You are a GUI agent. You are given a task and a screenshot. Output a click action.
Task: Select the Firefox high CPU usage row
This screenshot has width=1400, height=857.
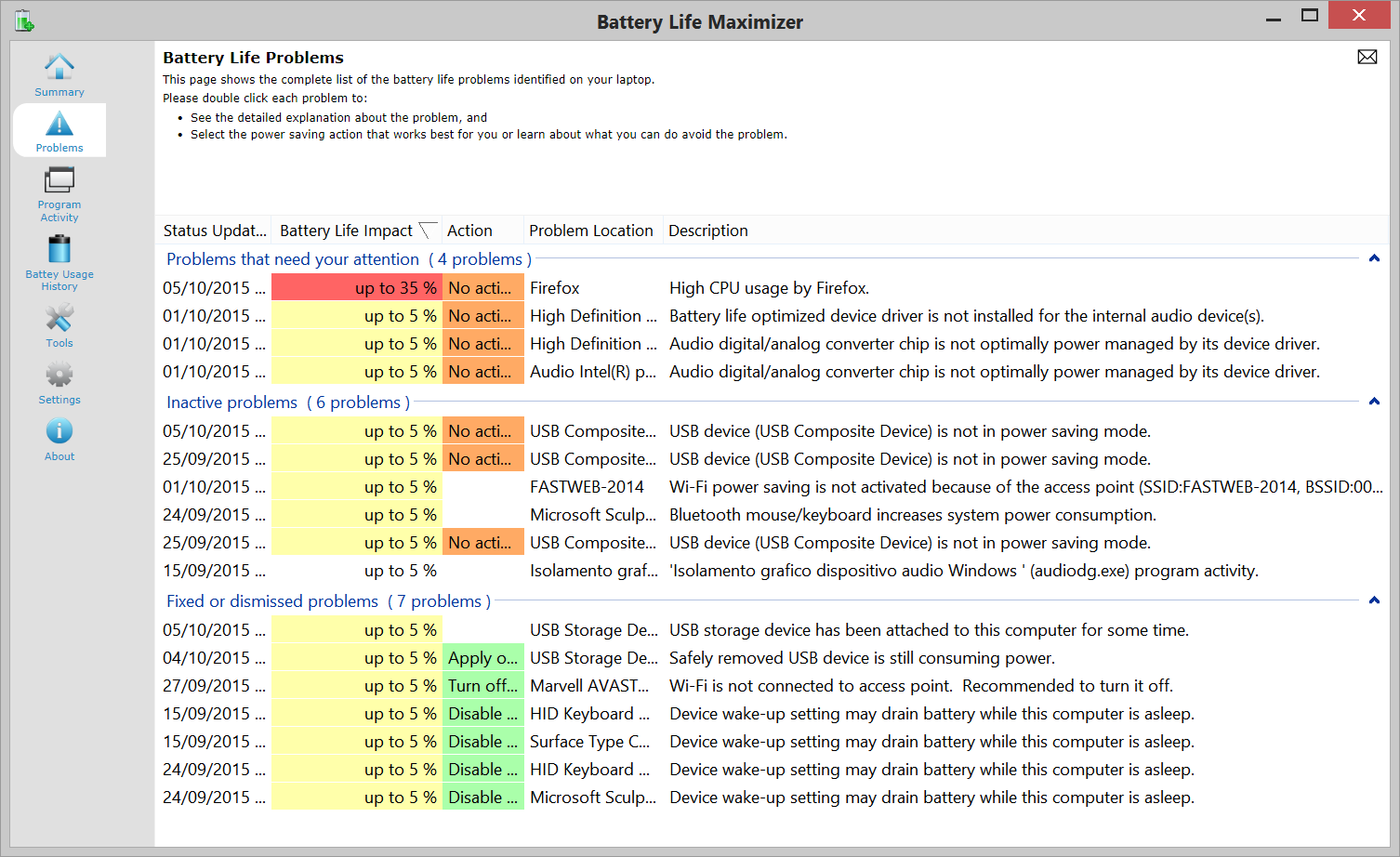coord(768,288)
